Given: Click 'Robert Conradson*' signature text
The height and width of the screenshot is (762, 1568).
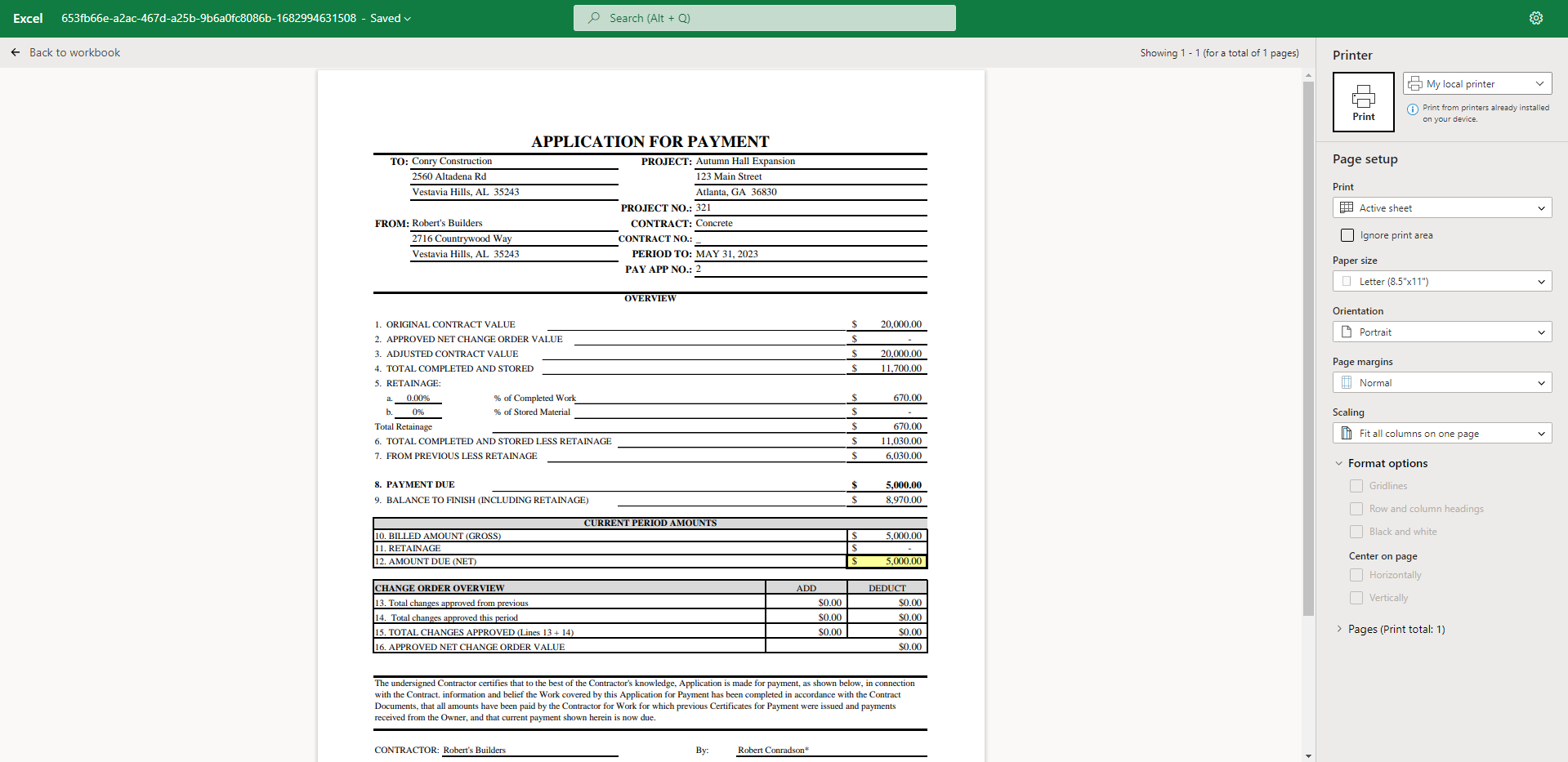Looking at the screenshot, I should click(773, 750).
